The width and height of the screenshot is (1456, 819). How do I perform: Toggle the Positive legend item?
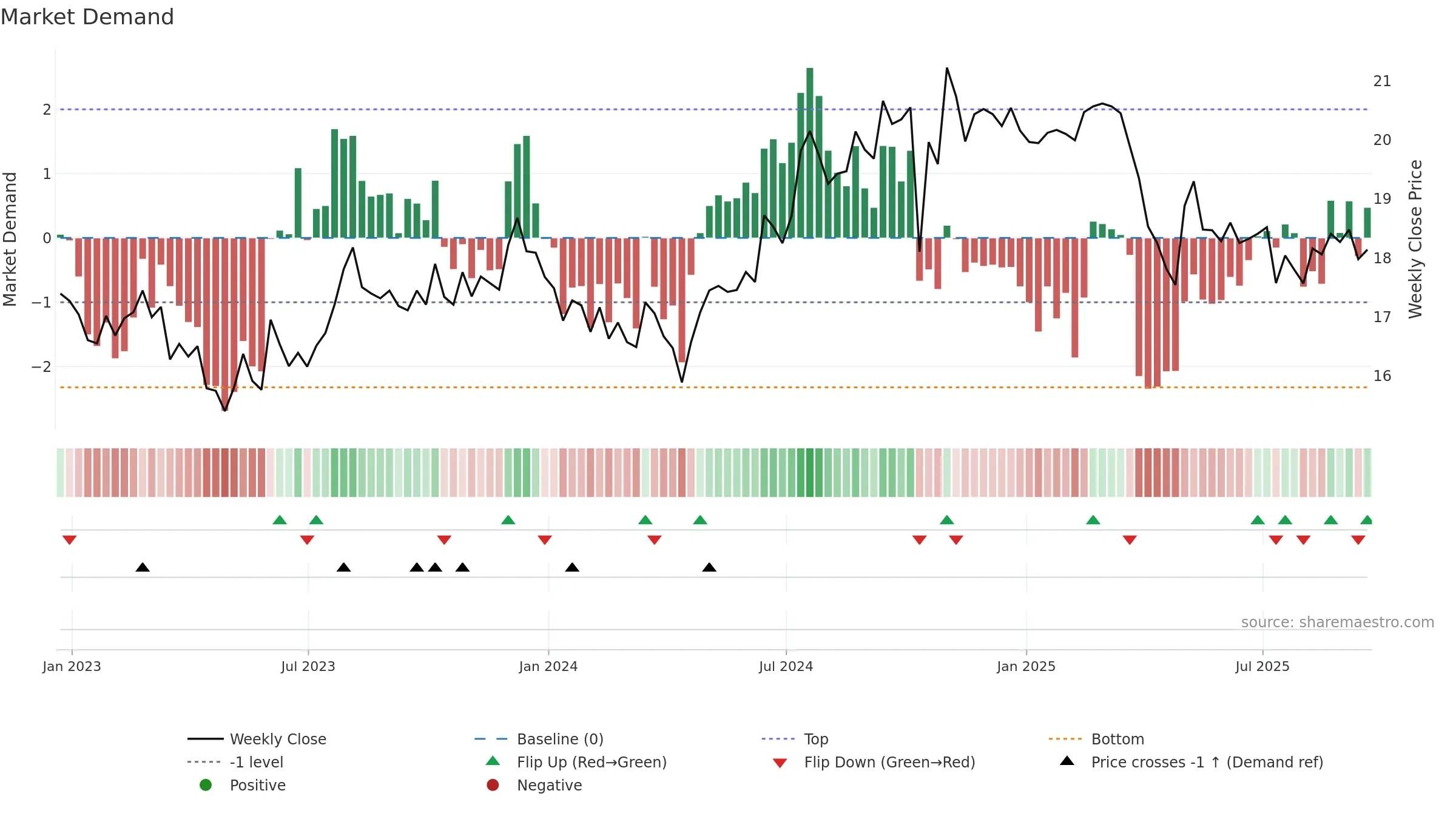click(243, 785)
